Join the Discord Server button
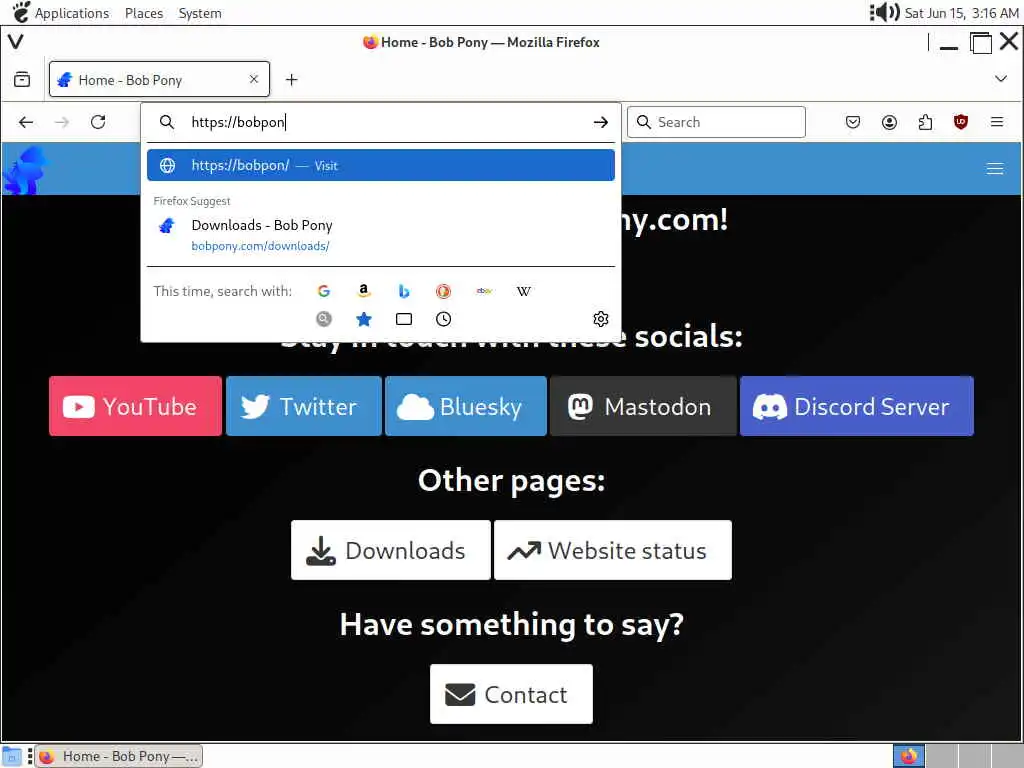 click(x=857, y=406)
